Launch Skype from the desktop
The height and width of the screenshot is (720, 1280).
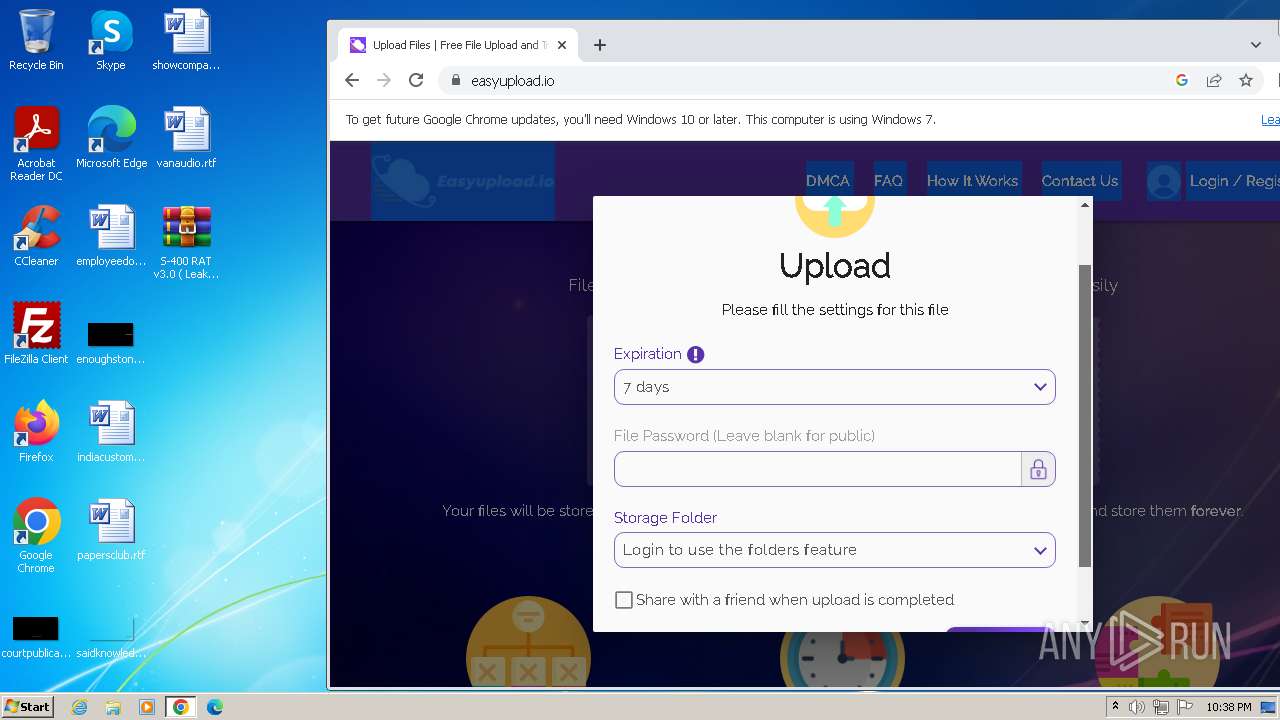tap(111, 40)
